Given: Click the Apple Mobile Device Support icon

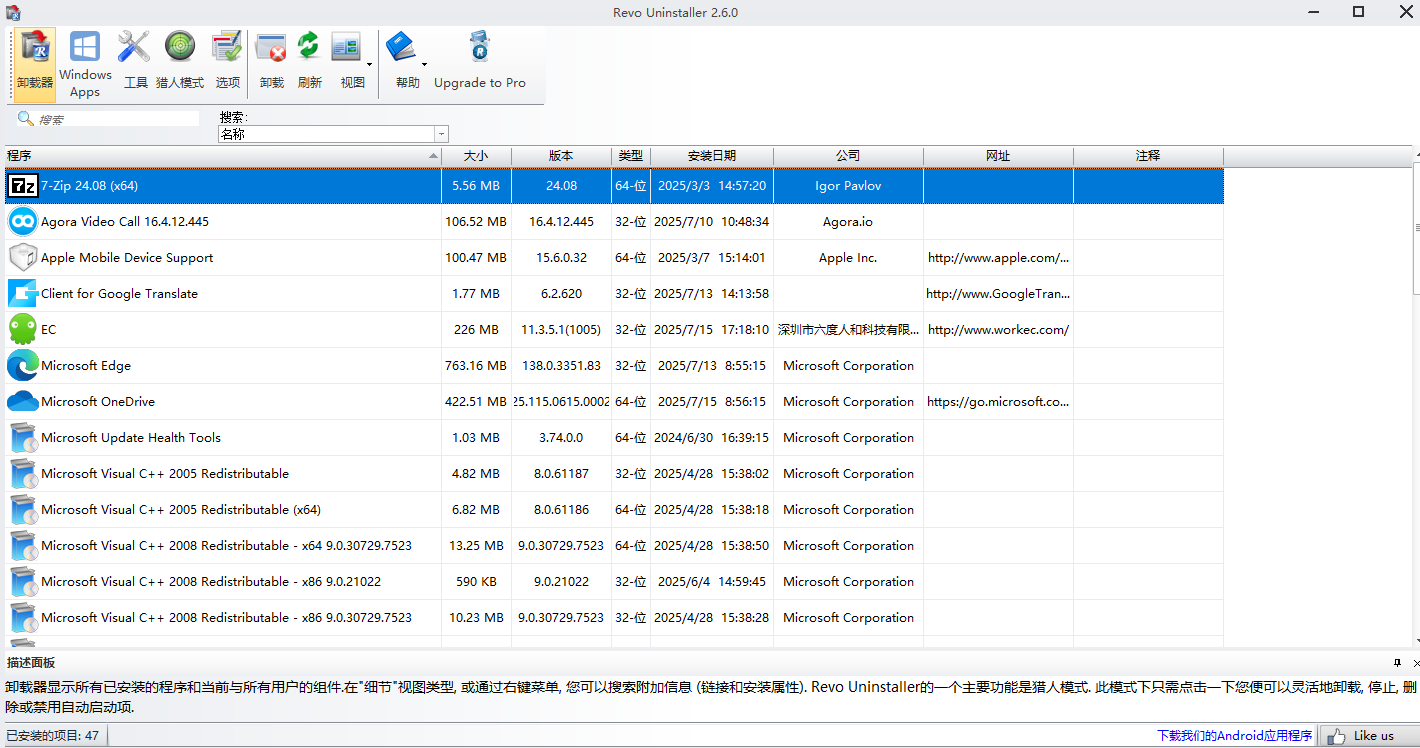Looking at the screenshot, I should pyautogui.click(x=22, y=258).
